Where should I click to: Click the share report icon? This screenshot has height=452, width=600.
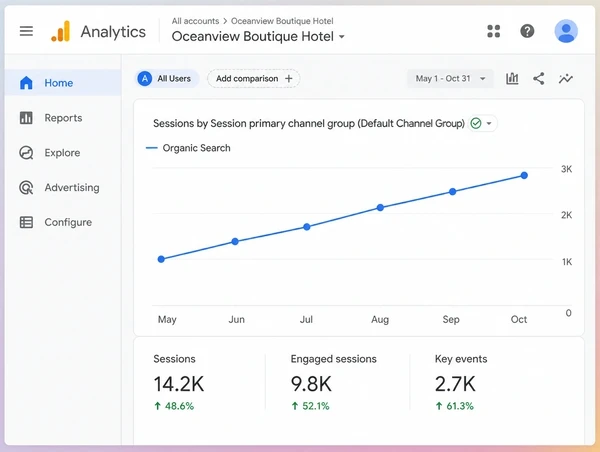pyautogui.click(x=539, y=79)
